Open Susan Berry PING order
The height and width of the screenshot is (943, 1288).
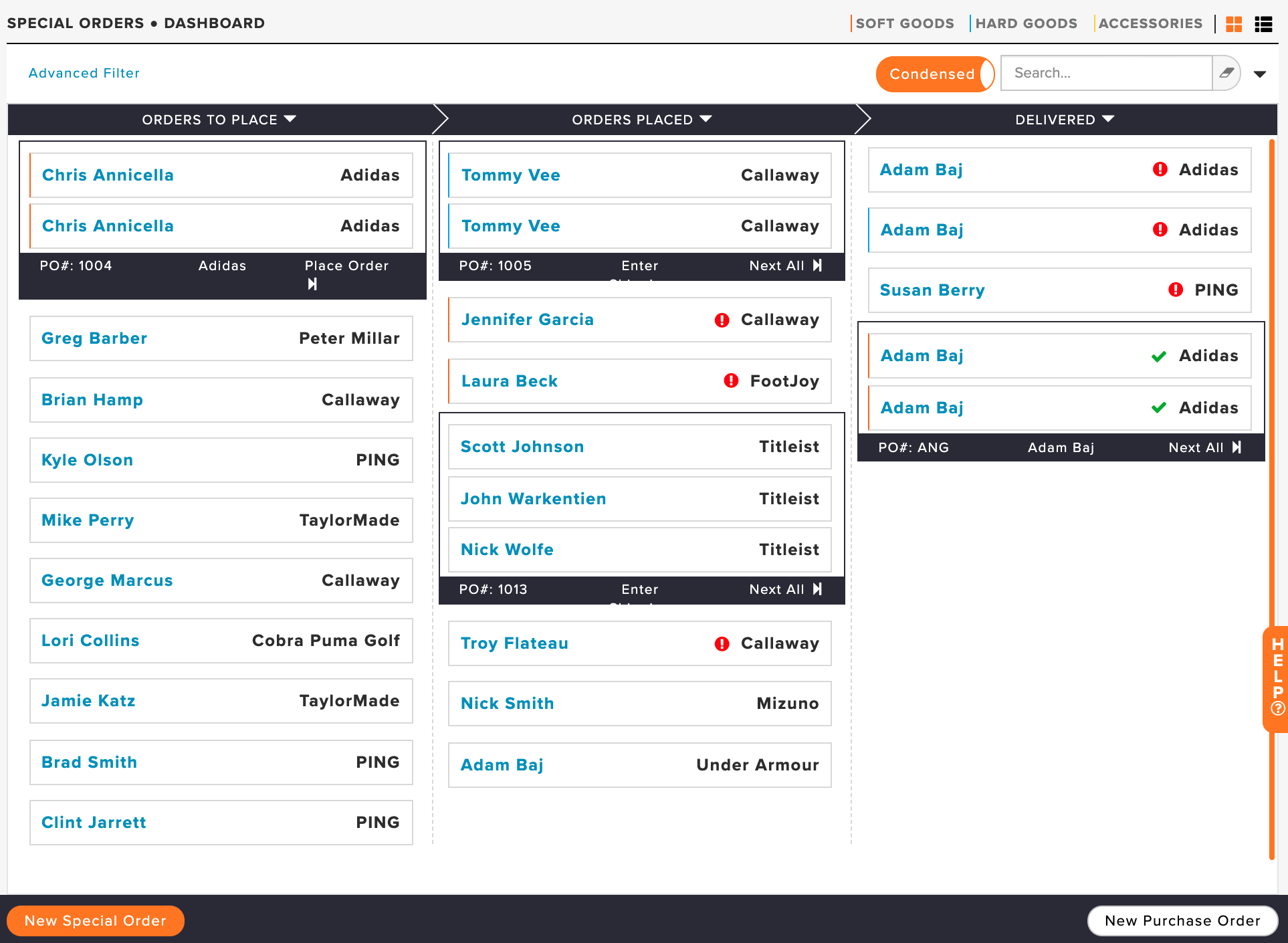(1060, 290)
